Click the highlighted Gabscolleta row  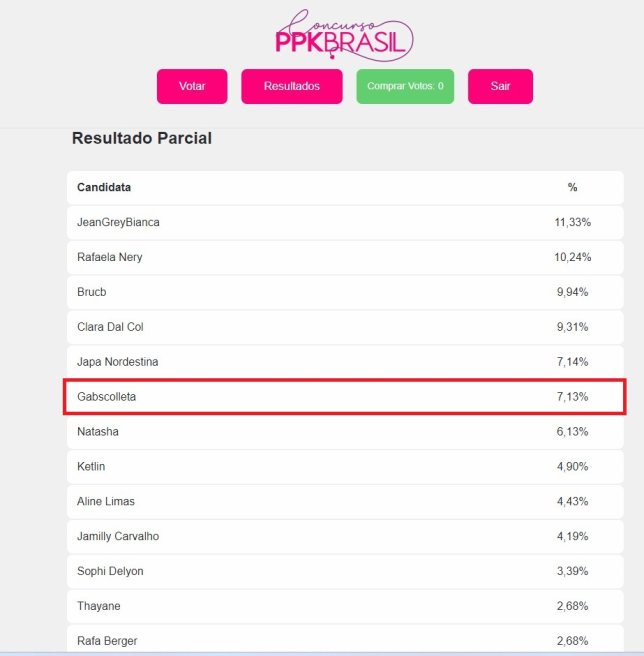pos(345,397)
